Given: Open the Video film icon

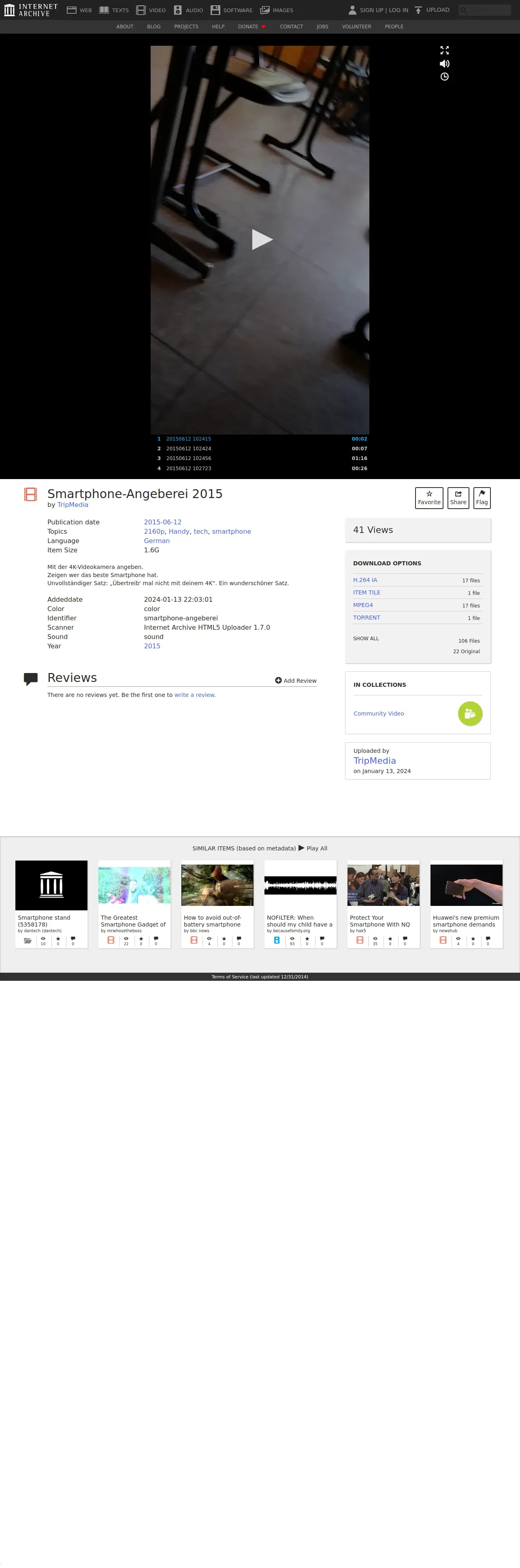Looking at the screenshot, I should (x=141, y=10).
